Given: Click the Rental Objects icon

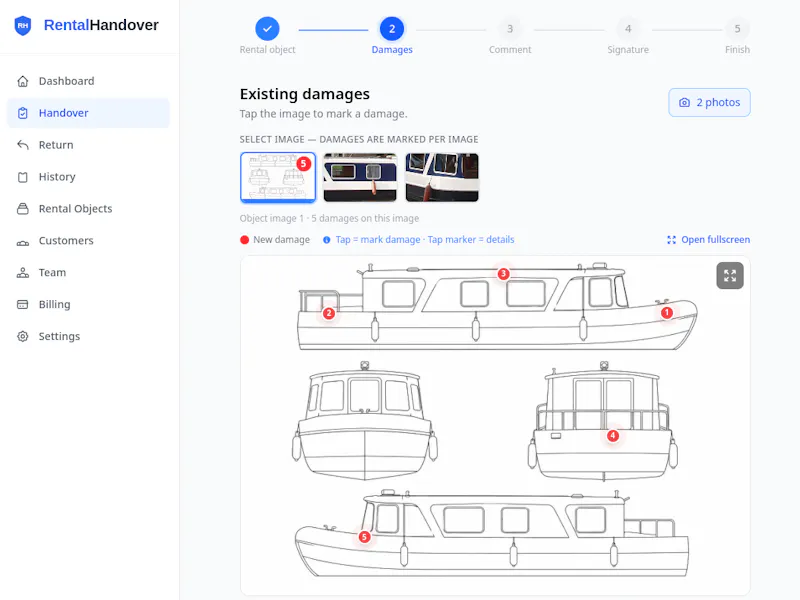Looking at the screenshot, I should [x=23, y=209].
